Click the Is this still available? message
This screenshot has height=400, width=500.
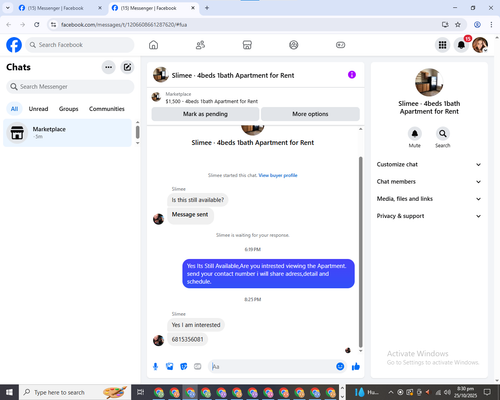pos(198,200)
